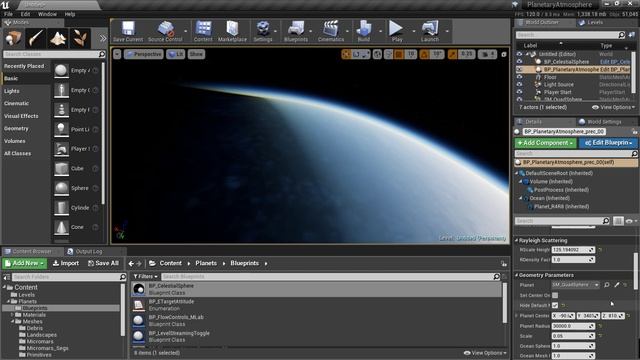Image resolution: width=640 pixels, height=360 pixels.
Task: Open Perspective view mode dropdown
Action: (144, 54)
